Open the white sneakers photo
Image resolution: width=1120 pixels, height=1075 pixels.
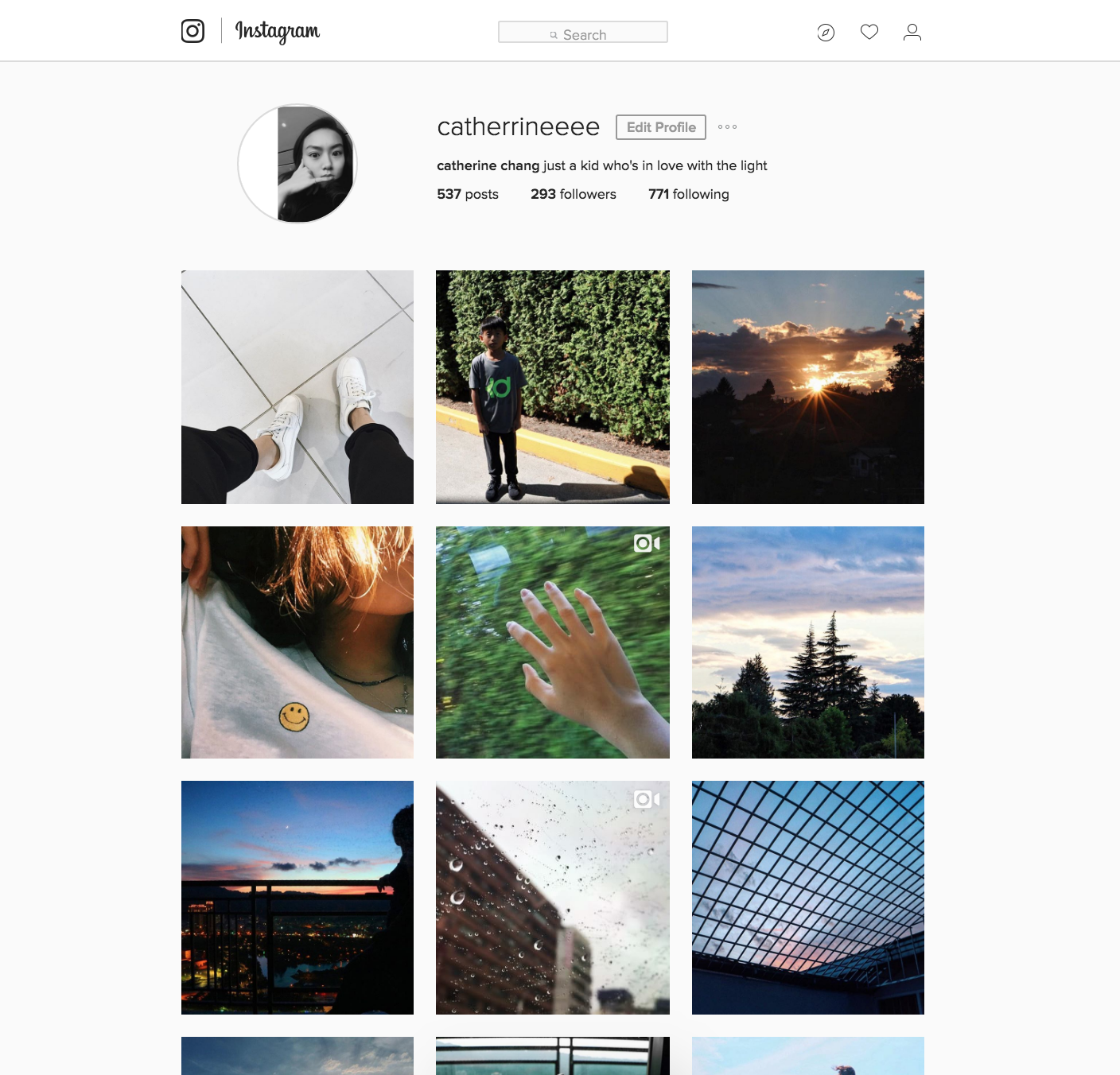click(297, 387)
